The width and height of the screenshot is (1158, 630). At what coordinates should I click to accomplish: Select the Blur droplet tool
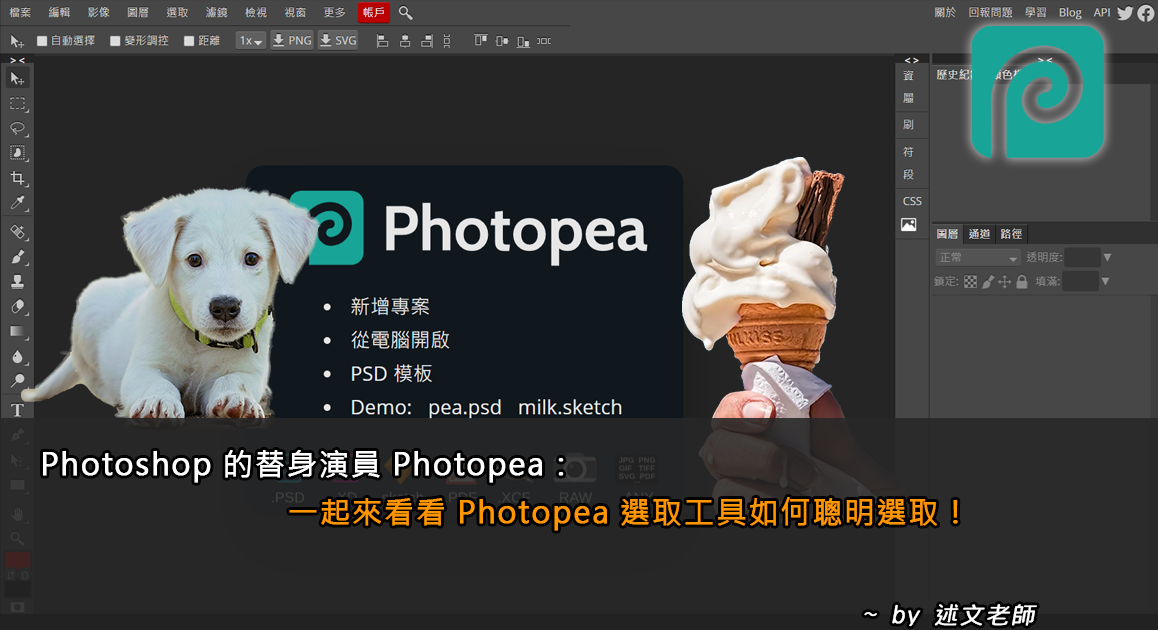point(17,357)
